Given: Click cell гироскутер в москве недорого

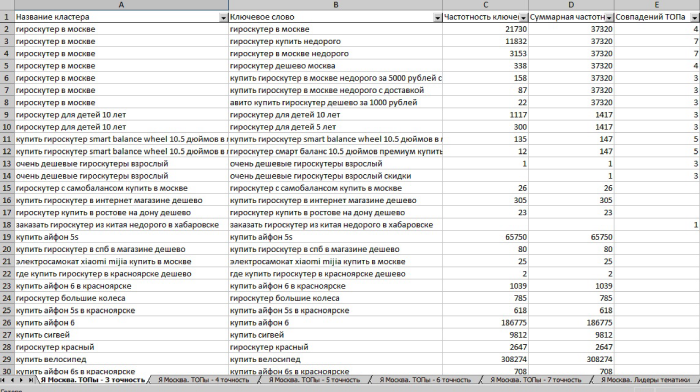Looking at the screenshot, I should coord(335,54).
